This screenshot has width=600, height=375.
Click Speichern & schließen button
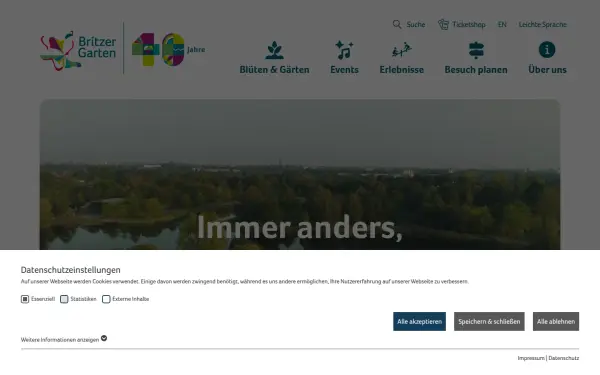[x=489, y=321]
